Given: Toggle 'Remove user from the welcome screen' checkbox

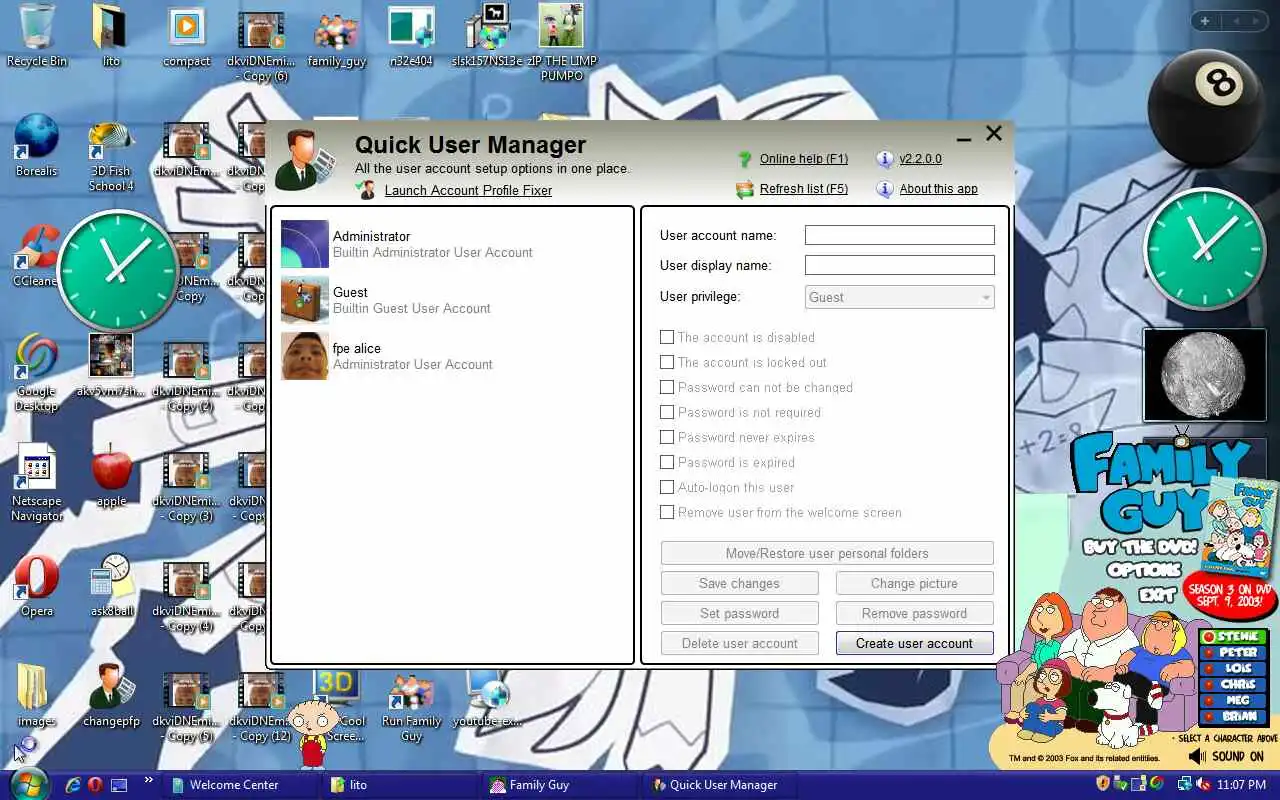Looking at the screenshot, I should click(x=667, y=513).
